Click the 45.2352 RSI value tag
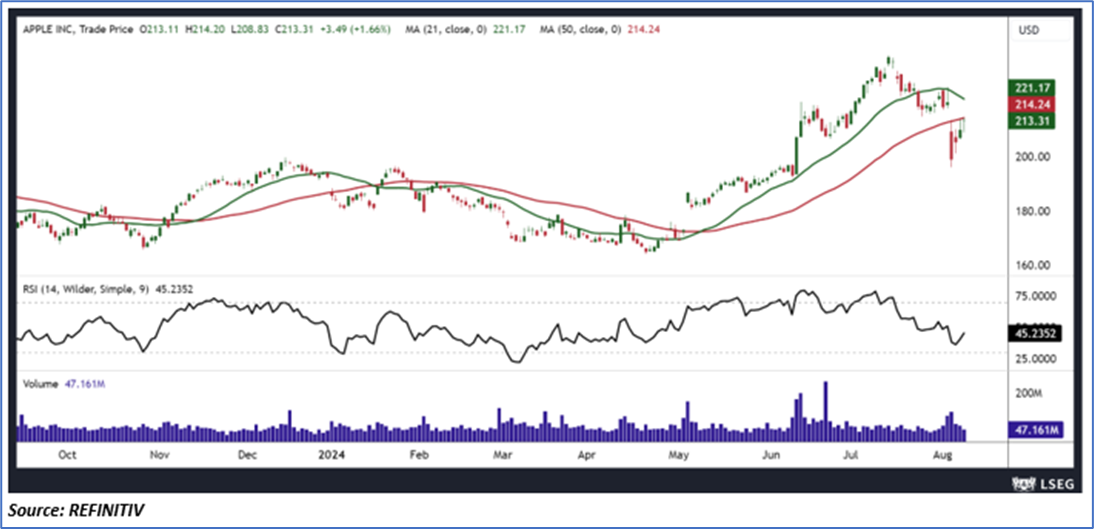The image size is (1094, 529). pos(1035,334)
